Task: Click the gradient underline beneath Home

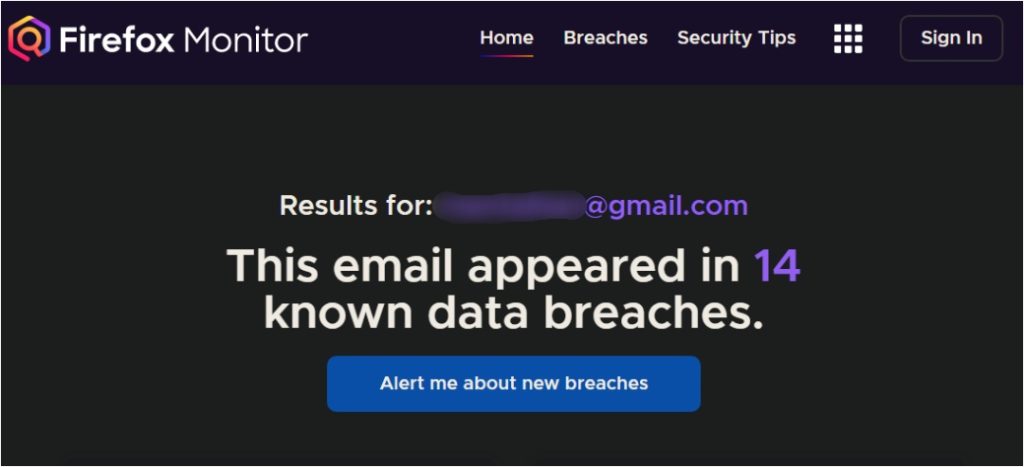Action: pos(506,56)
